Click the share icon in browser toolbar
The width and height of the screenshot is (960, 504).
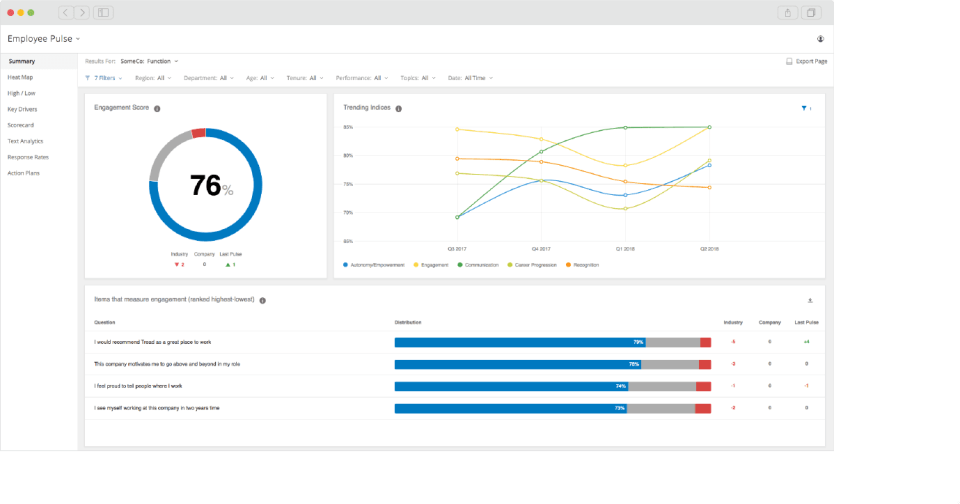[788, 12]
